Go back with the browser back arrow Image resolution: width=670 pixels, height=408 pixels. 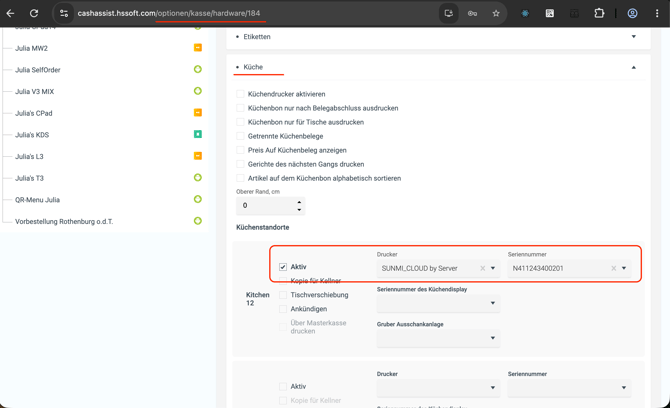10,13
